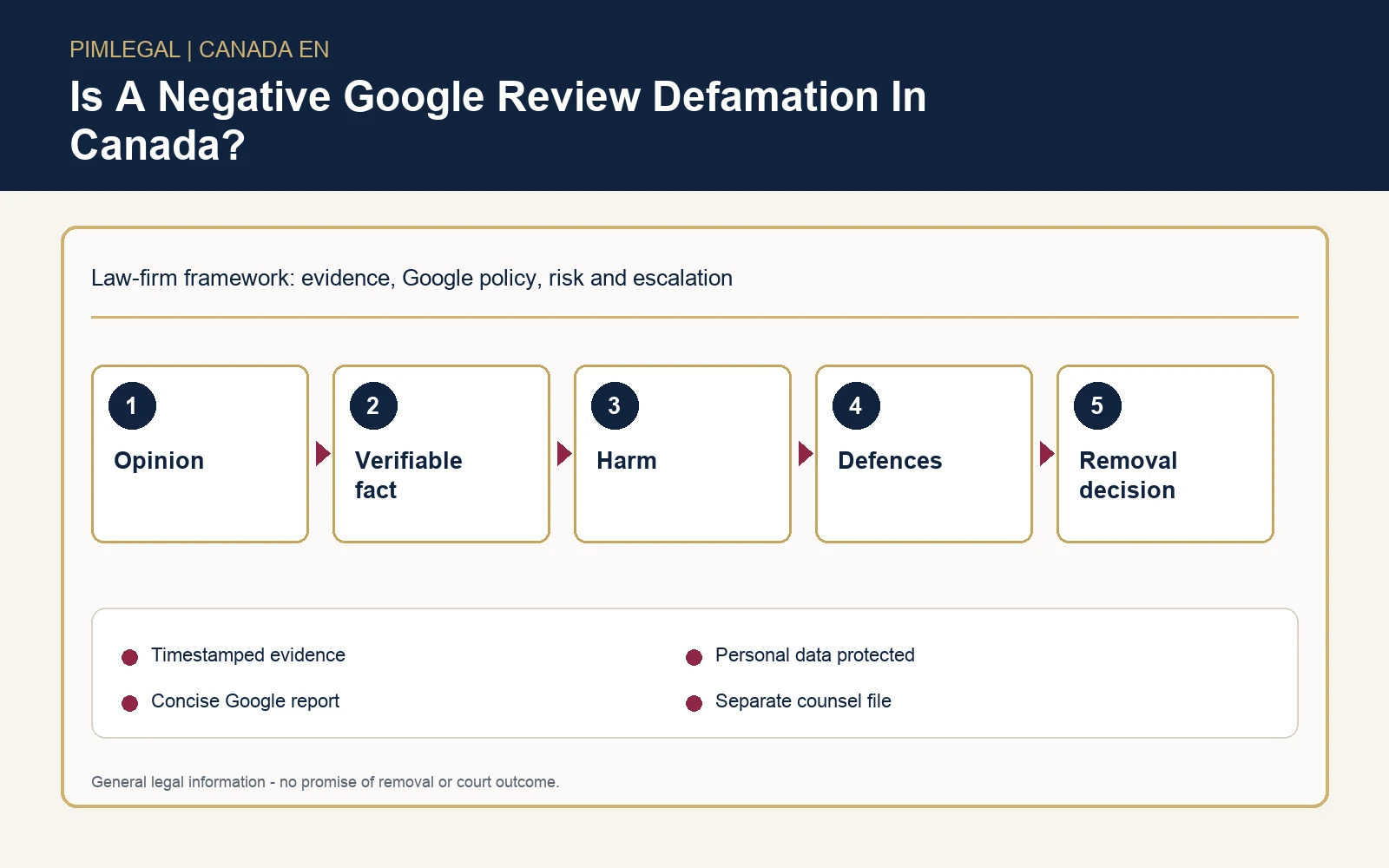
Task: Click the step 3 number badge
Action: [615, 405]
